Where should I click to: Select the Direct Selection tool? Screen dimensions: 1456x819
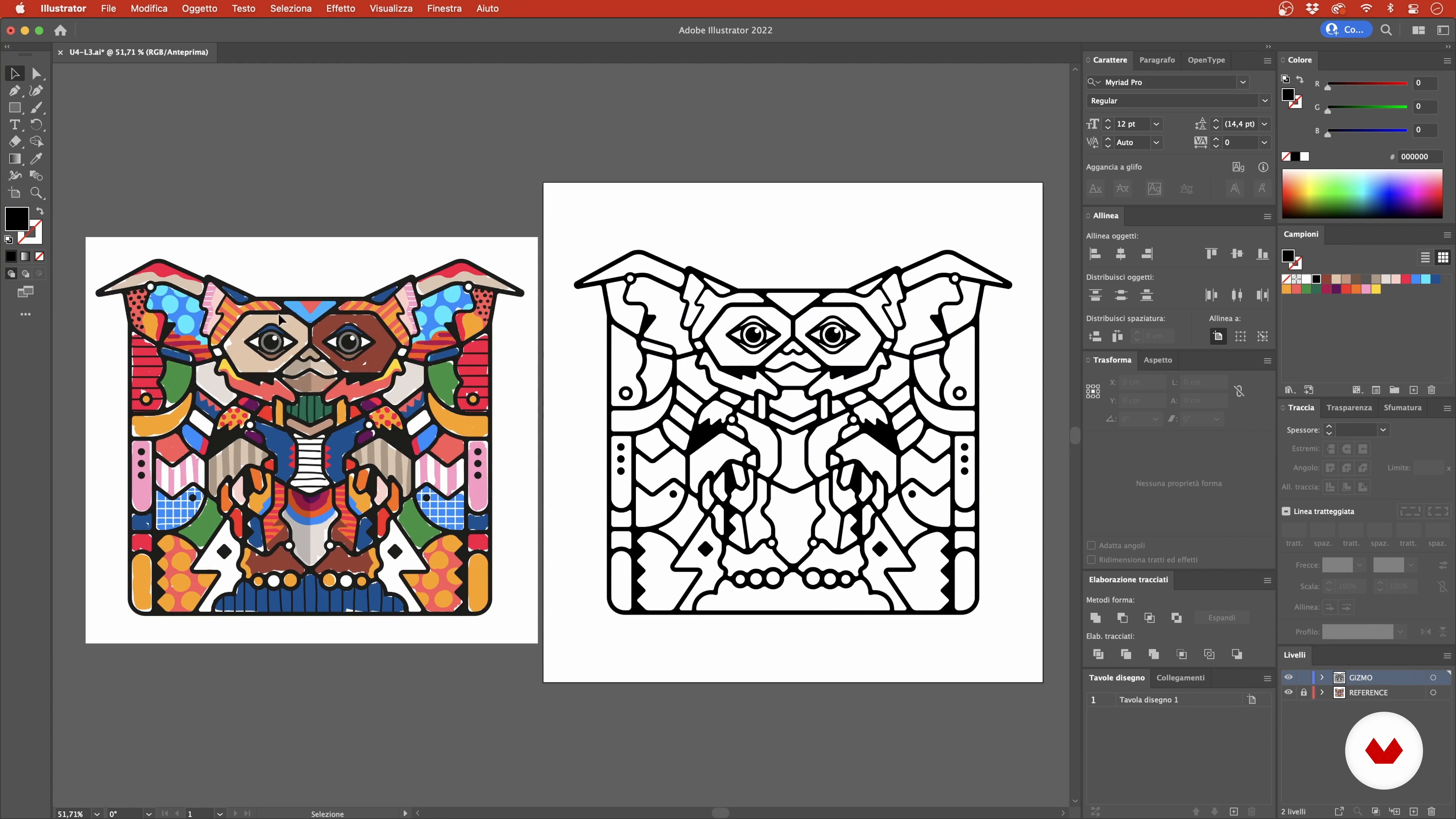click(x=36, y=74)
